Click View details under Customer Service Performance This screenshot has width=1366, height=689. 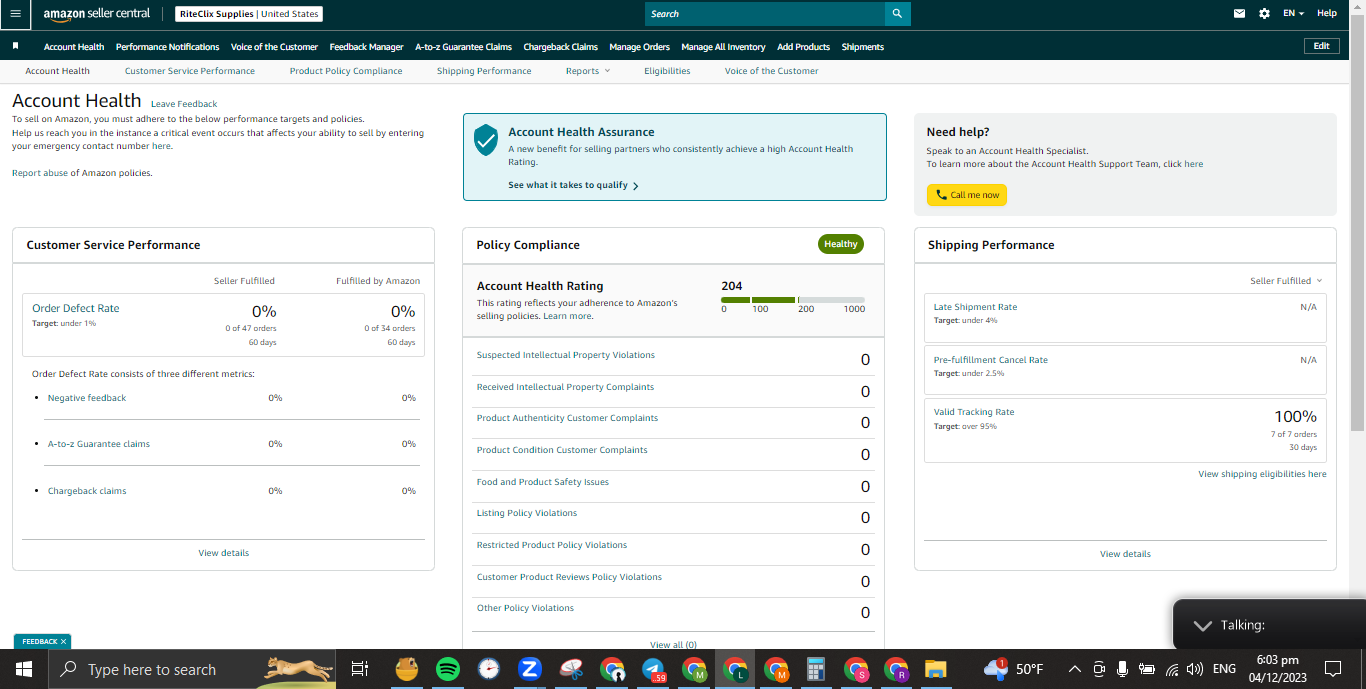223,553
